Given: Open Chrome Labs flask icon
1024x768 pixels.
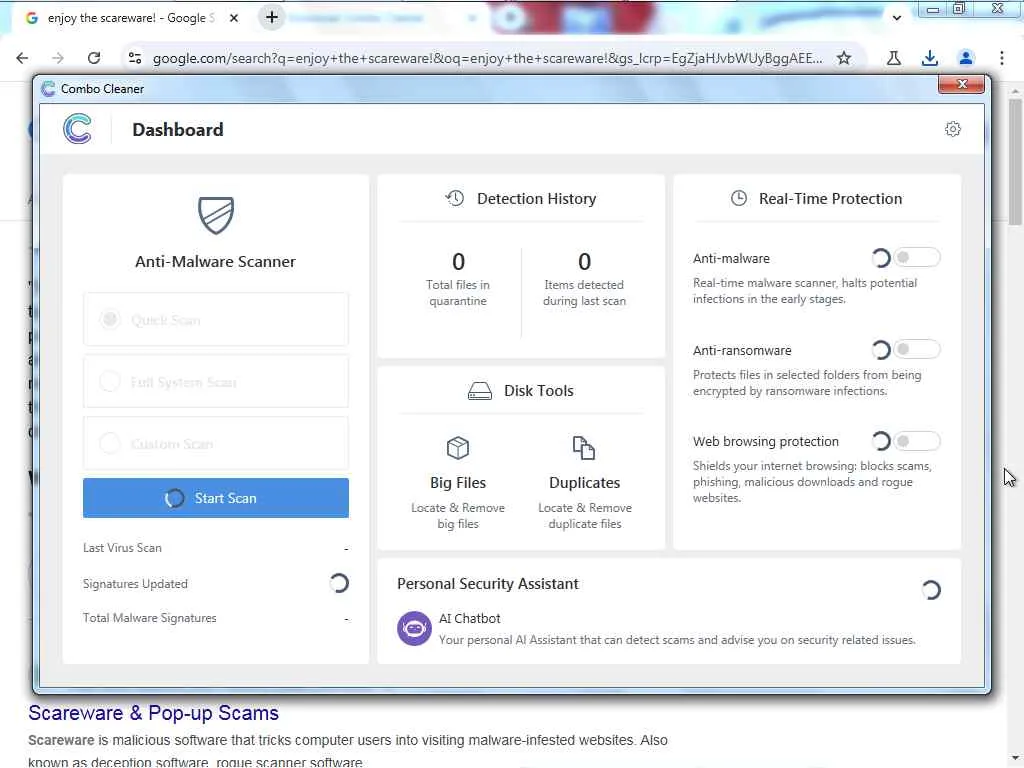Looking at the screenshot, I should coord(894,58).
